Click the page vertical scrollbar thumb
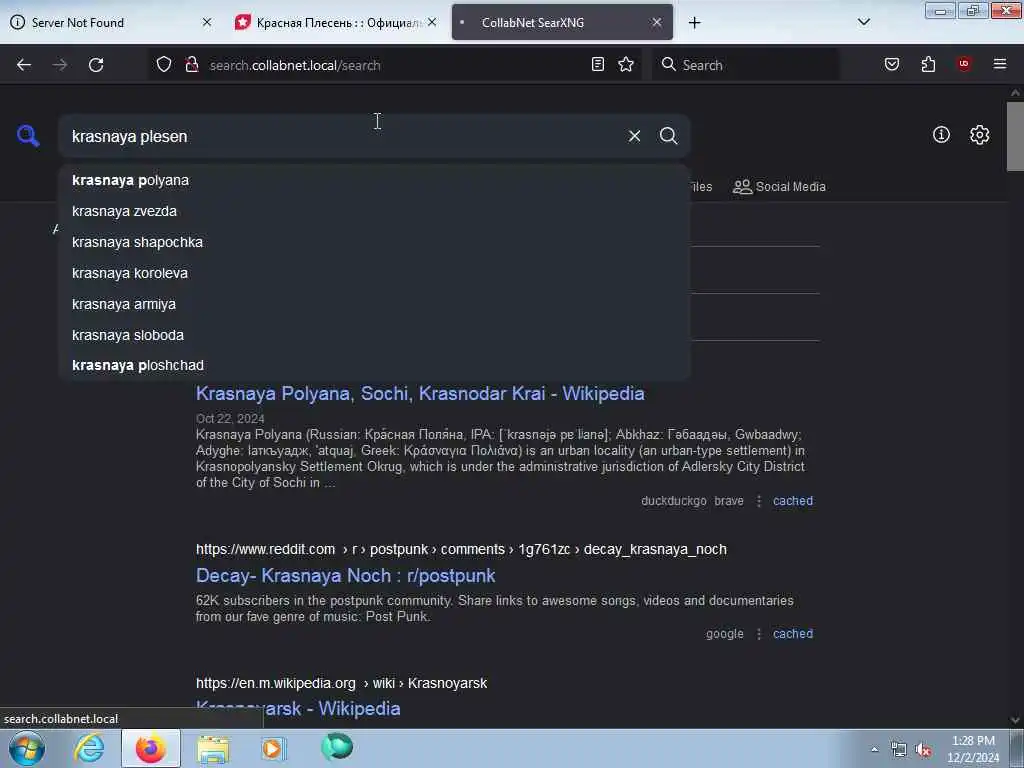This screenshot has height=768, width=1024. click(1015, 136)
